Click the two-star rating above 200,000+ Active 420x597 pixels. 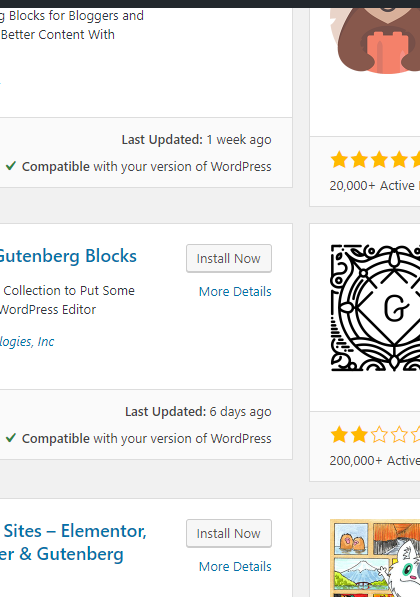375,434
